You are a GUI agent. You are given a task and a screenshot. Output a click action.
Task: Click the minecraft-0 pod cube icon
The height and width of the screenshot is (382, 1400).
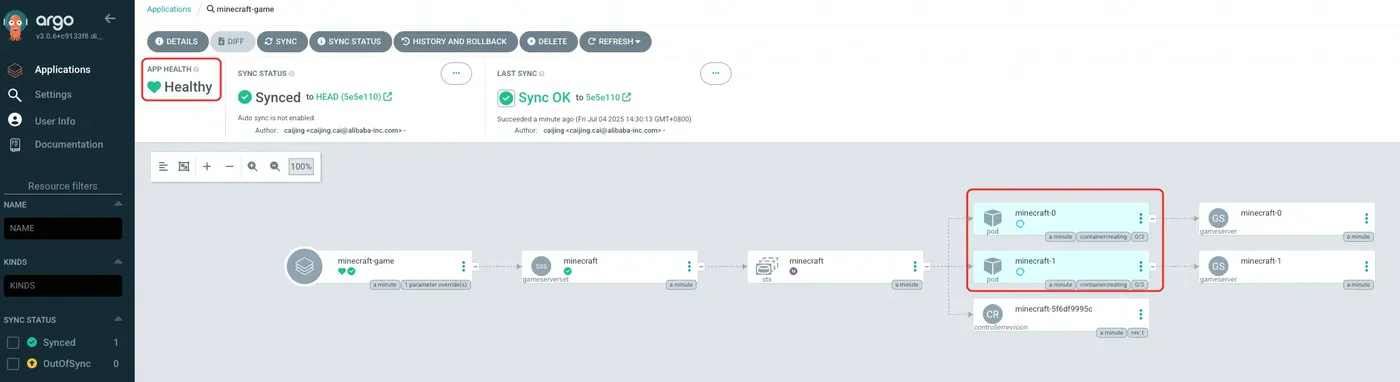click(992, 217)
